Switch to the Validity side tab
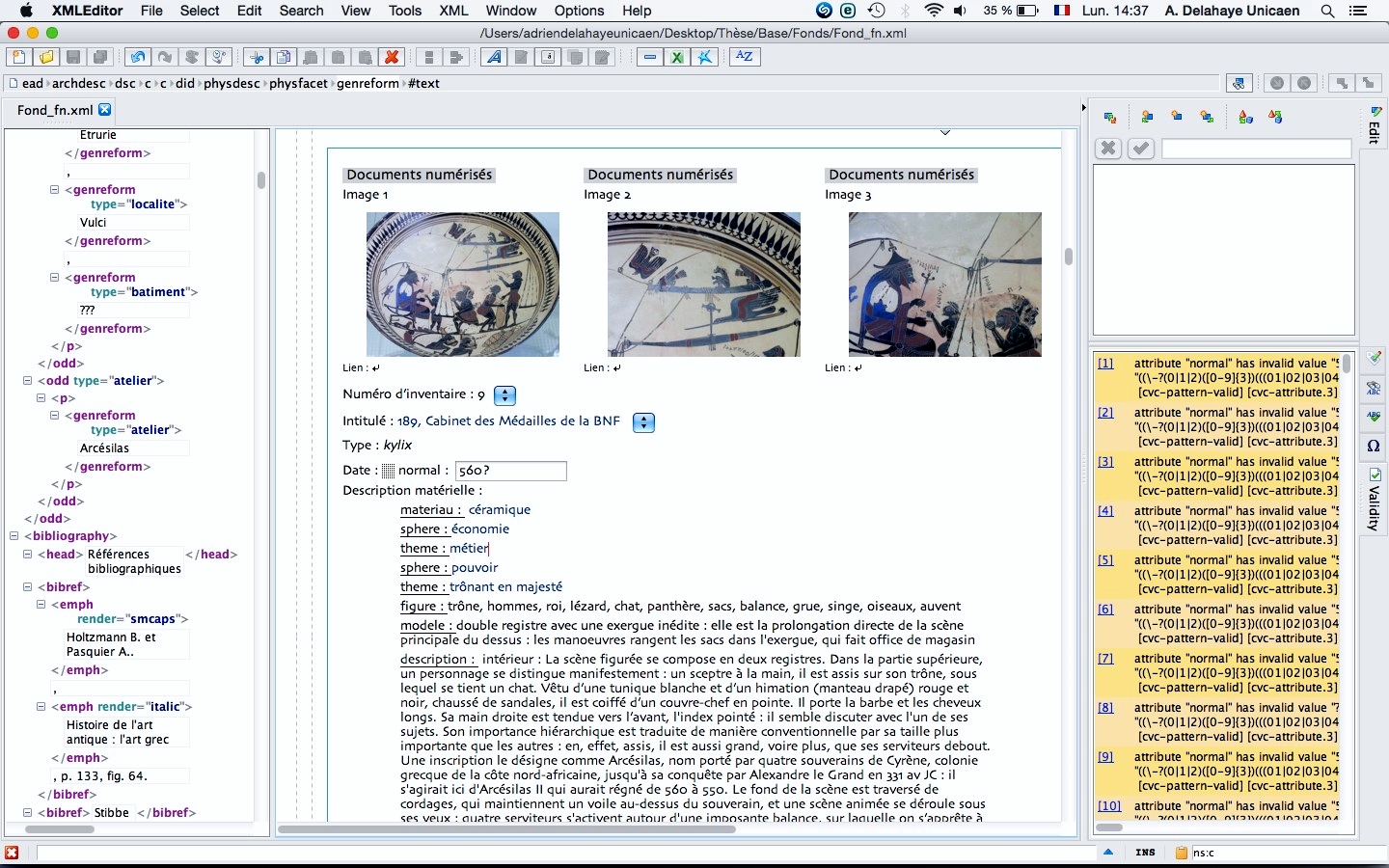This screenshot has height=868, width=1389. pos(1375,500)
